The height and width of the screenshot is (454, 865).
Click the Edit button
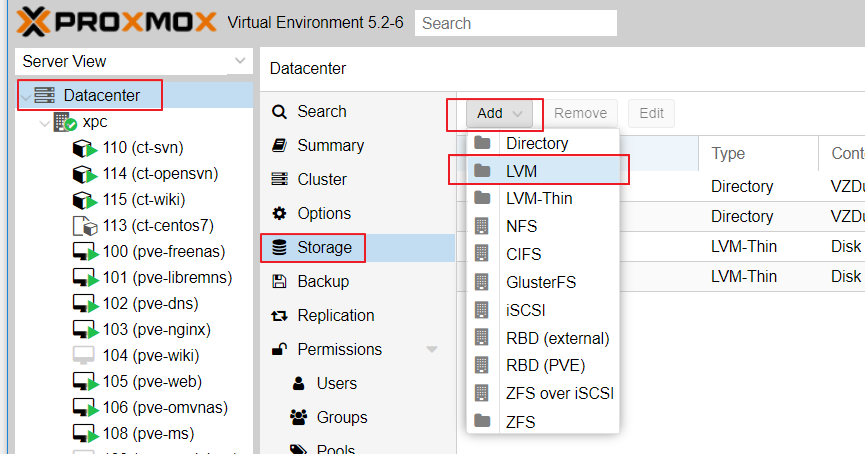pyautogui.click(x=651, y=114)
